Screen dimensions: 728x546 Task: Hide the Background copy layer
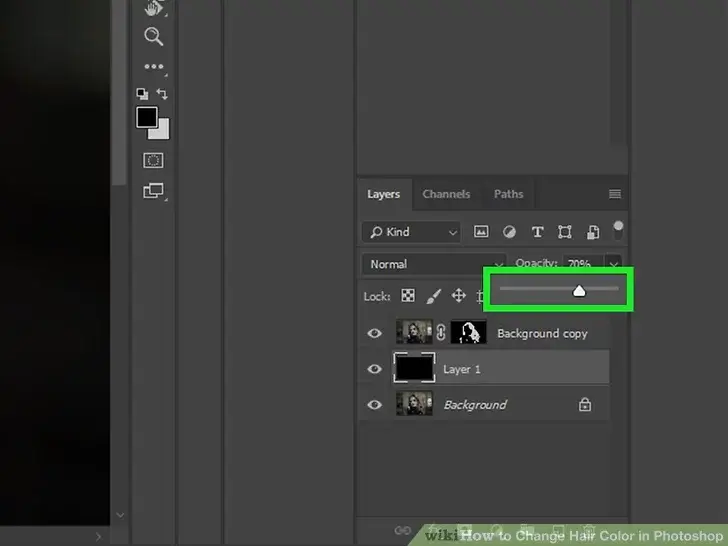coord(375,334)
